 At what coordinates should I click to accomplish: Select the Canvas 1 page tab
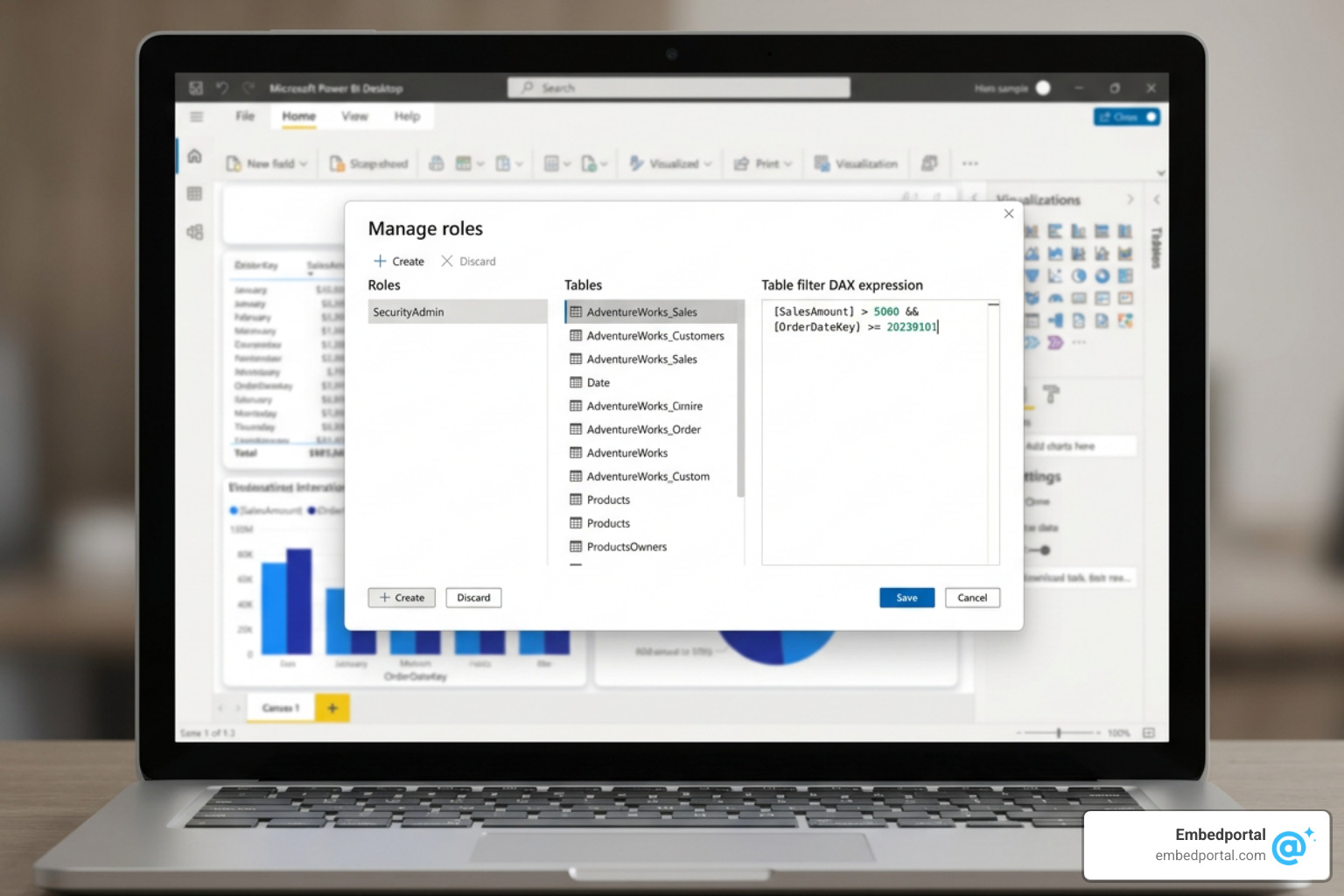pos(281,708)
